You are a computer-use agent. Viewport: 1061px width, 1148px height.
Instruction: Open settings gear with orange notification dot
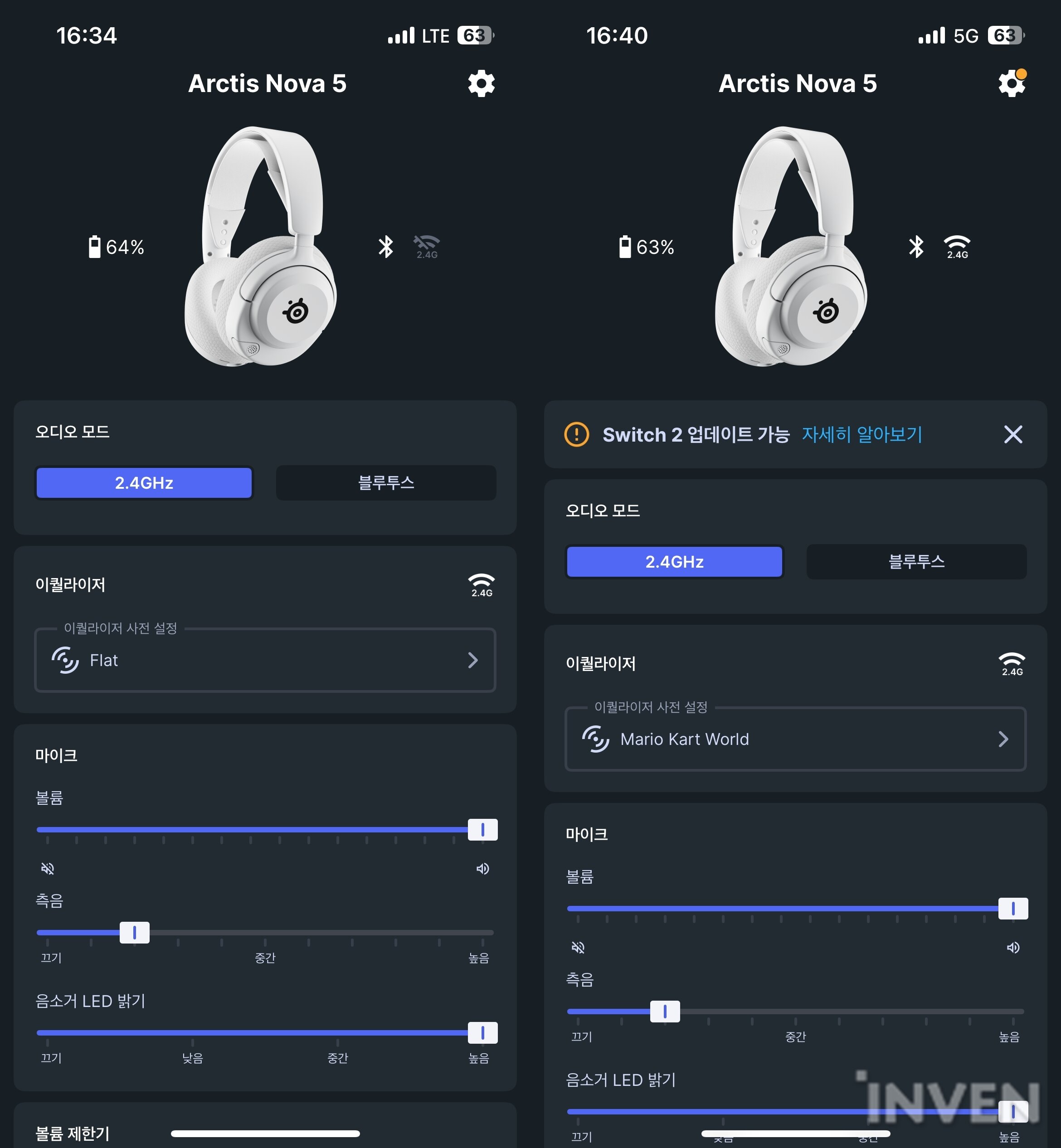point(1012,84)
